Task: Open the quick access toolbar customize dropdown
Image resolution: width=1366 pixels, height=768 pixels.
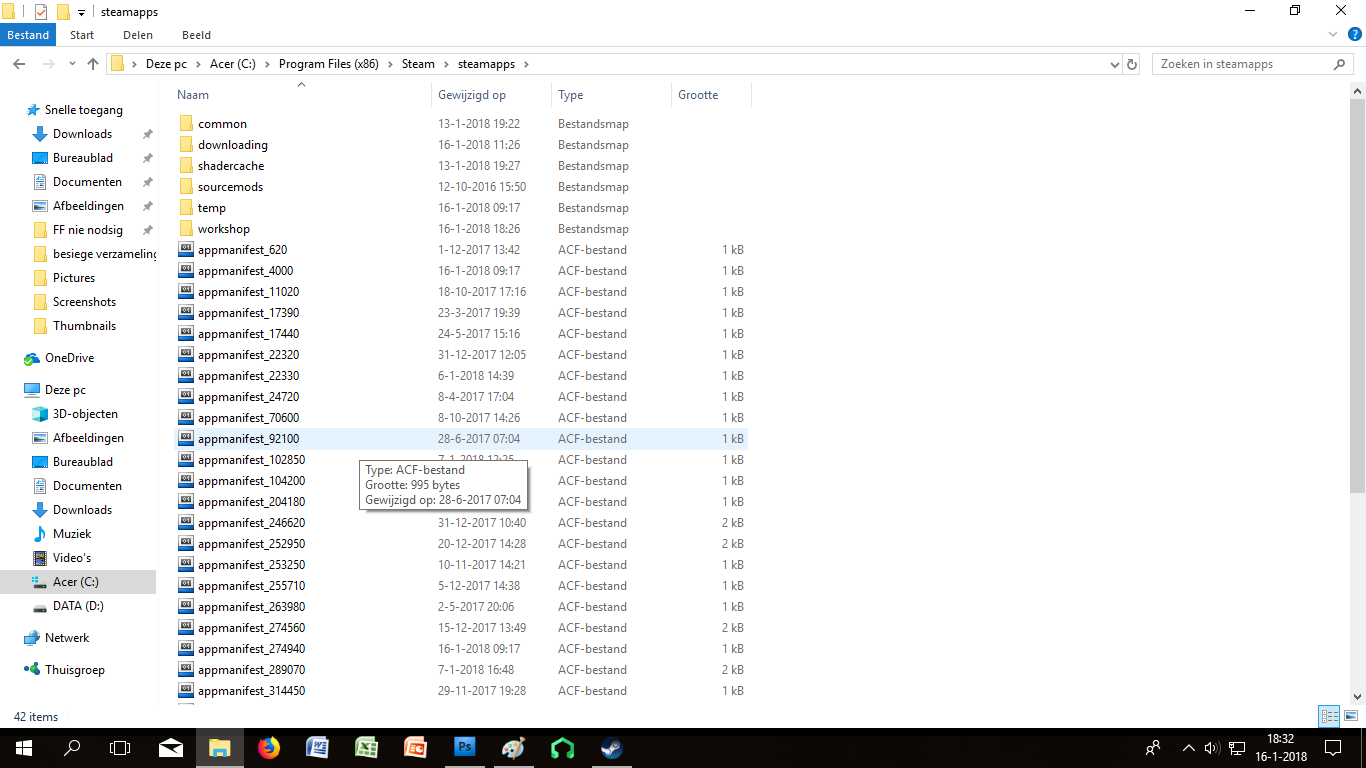Action: coord(81,12)
